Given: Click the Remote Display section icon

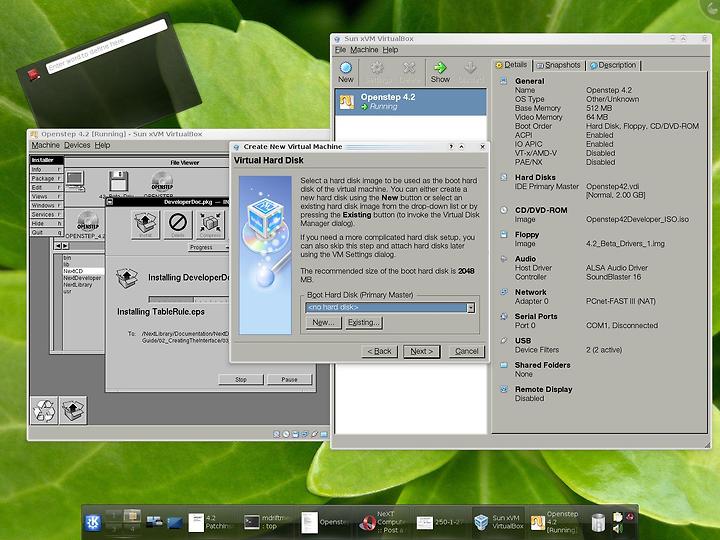Looking at the screenshot, I should pyautogui.click(x=504, y=389).
